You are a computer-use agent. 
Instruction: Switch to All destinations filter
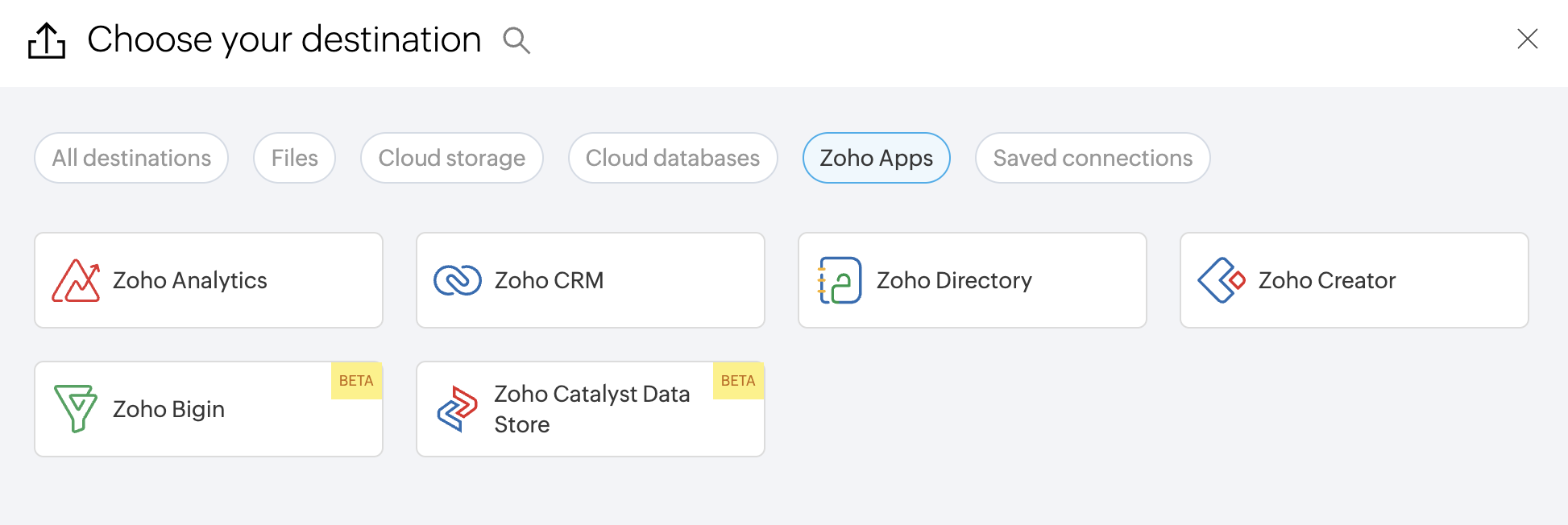131,158
